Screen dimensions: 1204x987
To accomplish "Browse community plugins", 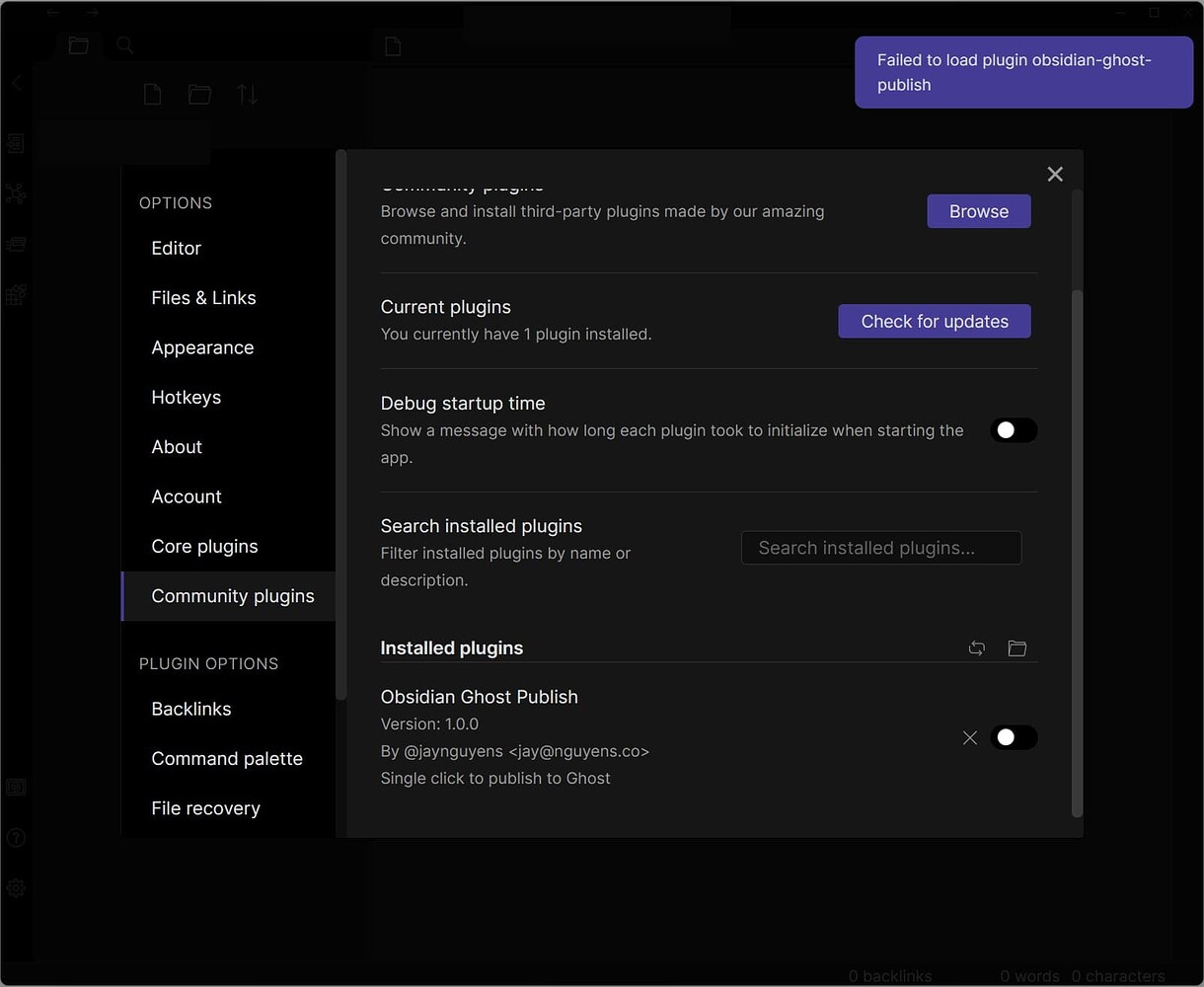I will (x=978, y=210).
